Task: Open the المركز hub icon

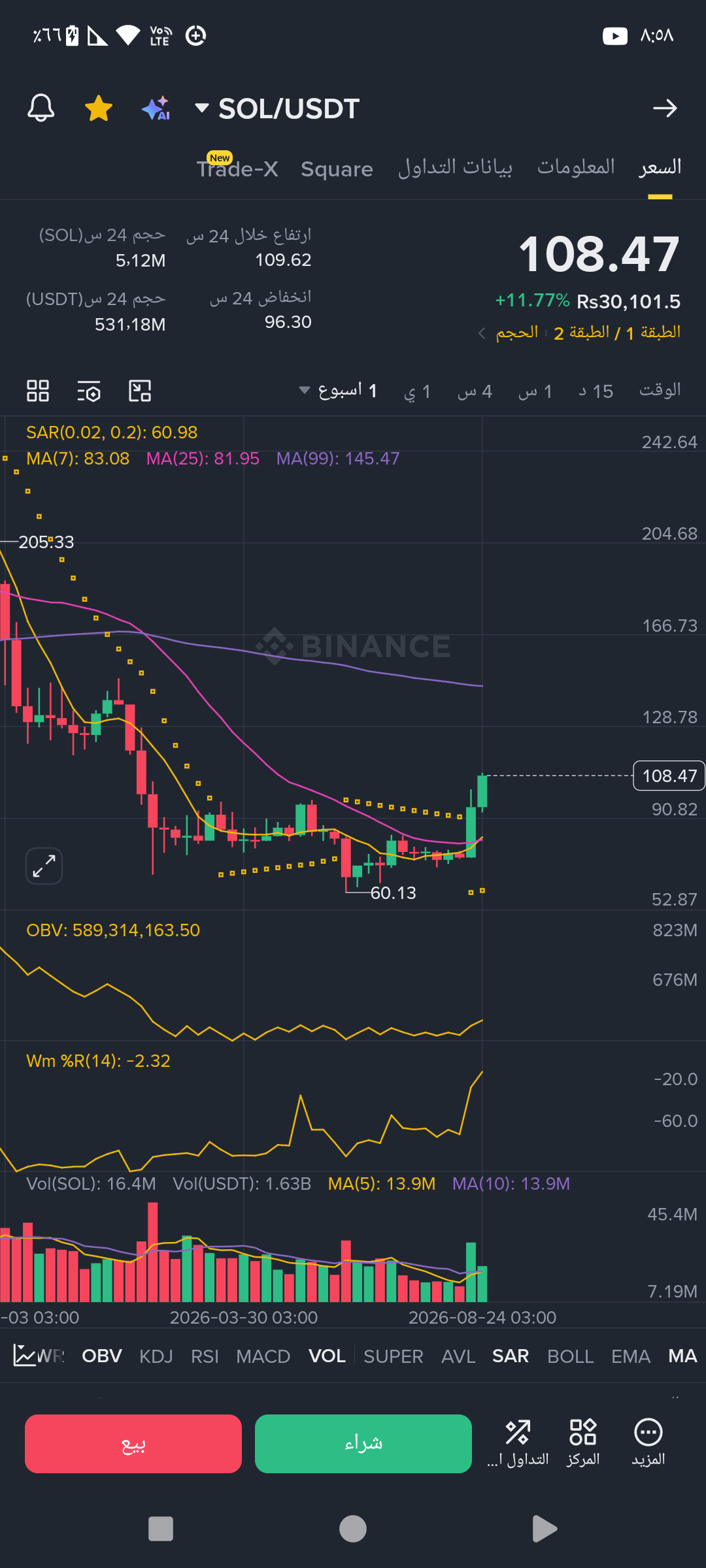Action: coord(583,1443)
